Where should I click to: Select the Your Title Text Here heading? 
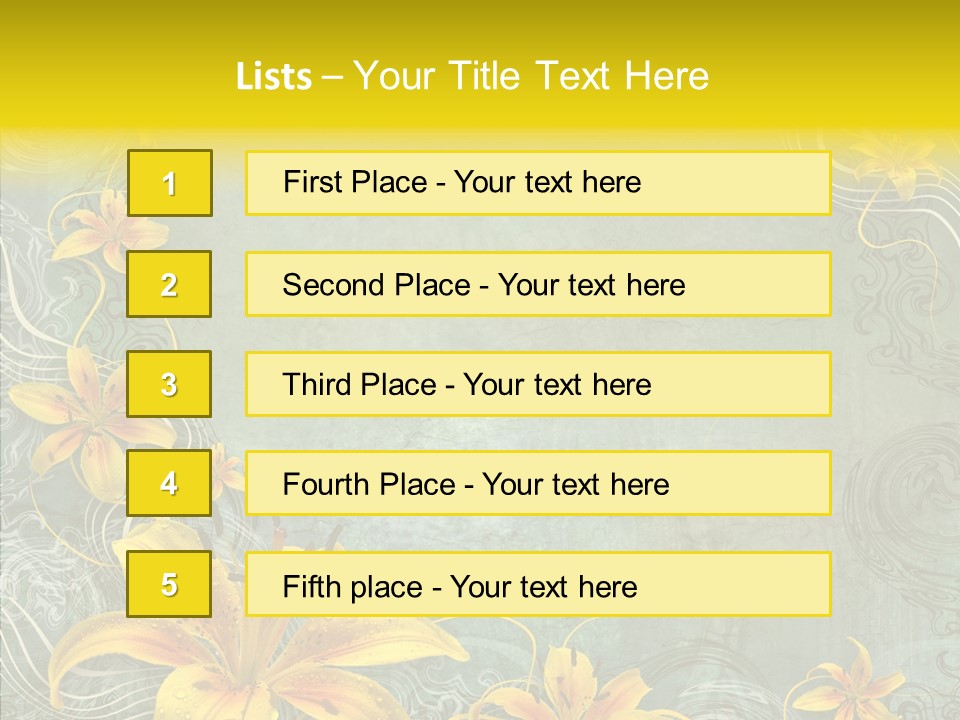point(531,76)
